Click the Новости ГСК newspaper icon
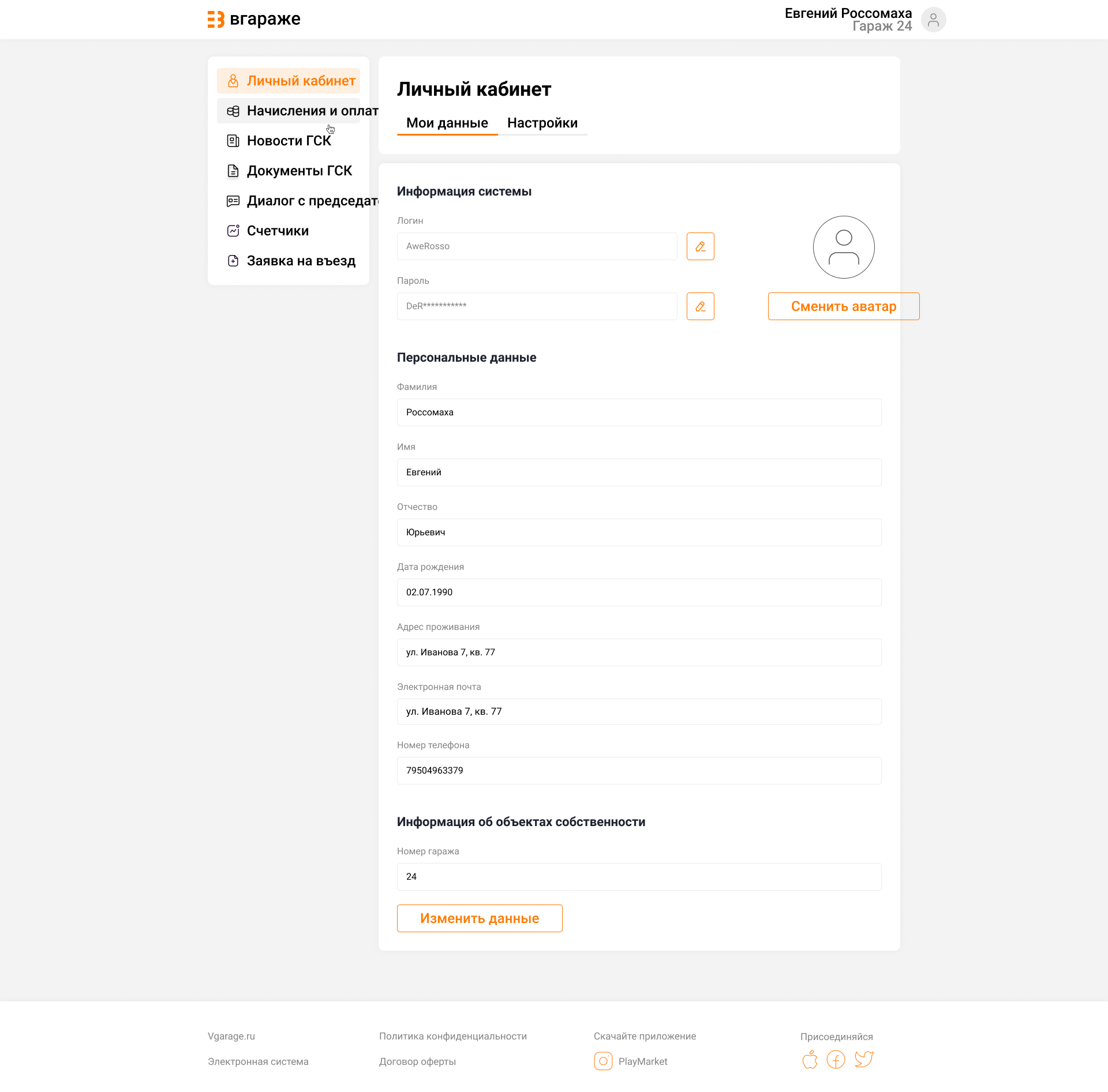The width and height of the screenshot is (1108, 1092). tap(233, 141)
